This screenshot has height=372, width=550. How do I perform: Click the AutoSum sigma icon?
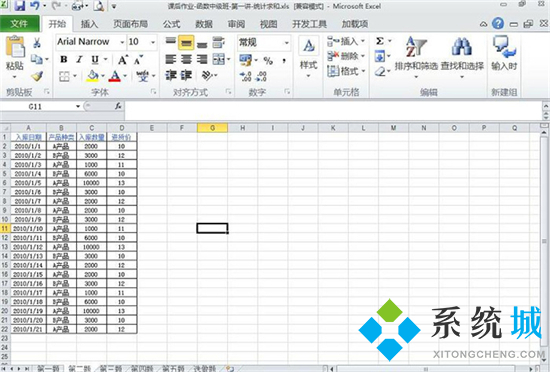380,41
